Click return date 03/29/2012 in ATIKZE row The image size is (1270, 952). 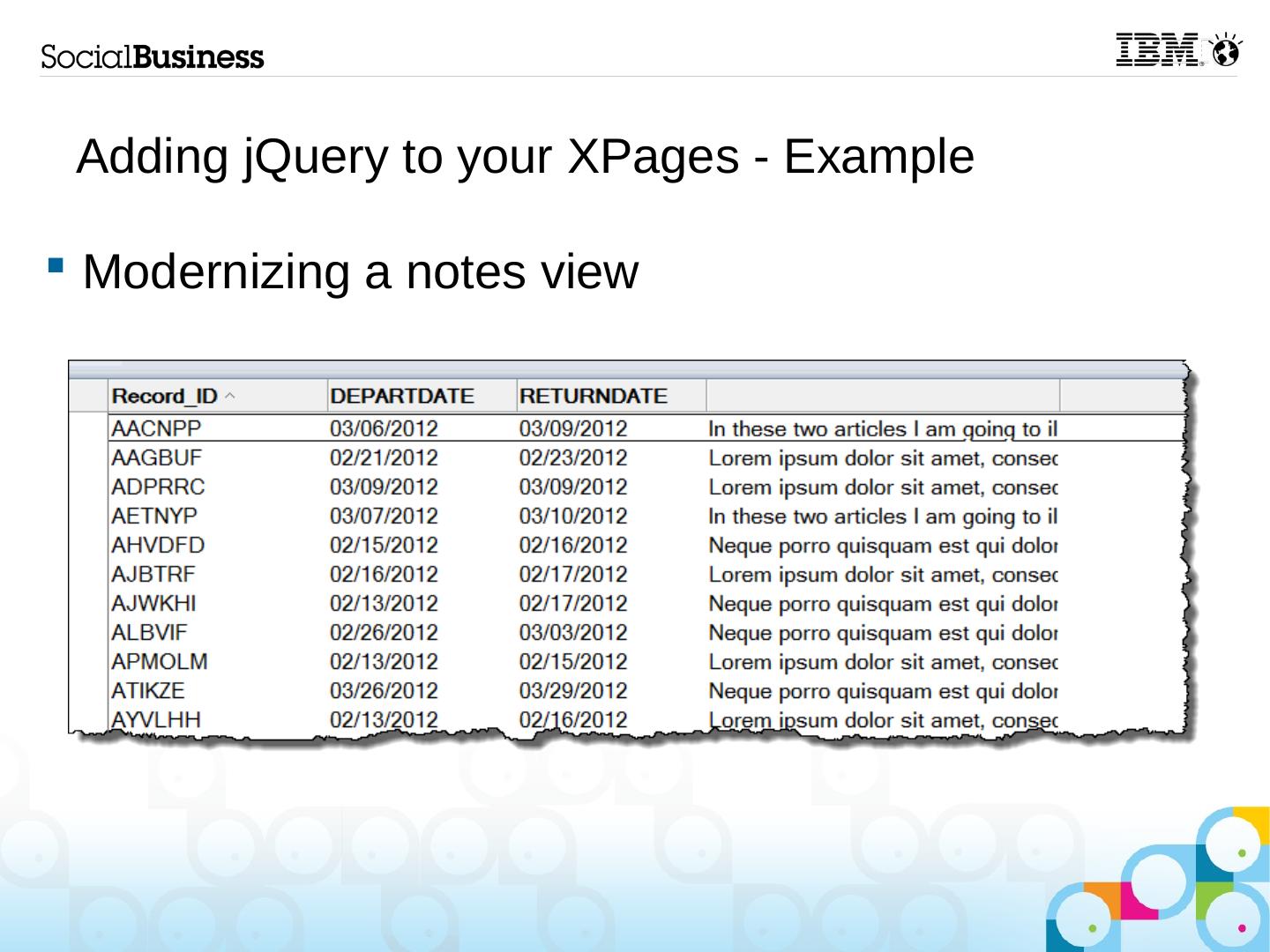coord(573,690)
